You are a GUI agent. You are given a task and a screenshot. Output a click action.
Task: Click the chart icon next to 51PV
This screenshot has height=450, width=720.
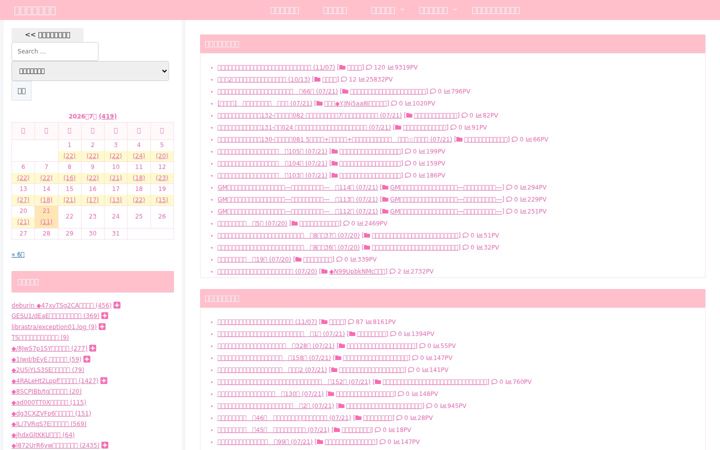coord(479,235)
